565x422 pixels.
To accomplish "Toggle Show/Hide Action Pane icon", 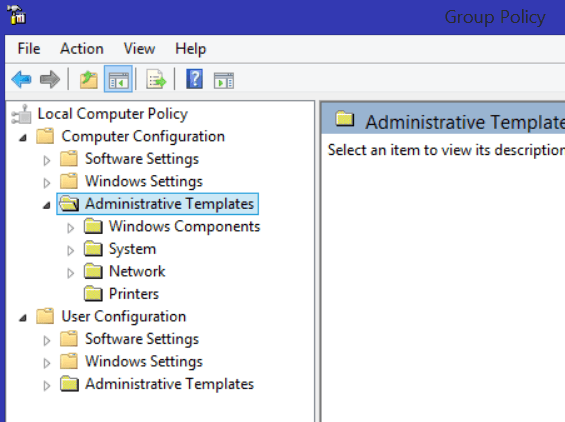I will (x=224, y=80).
